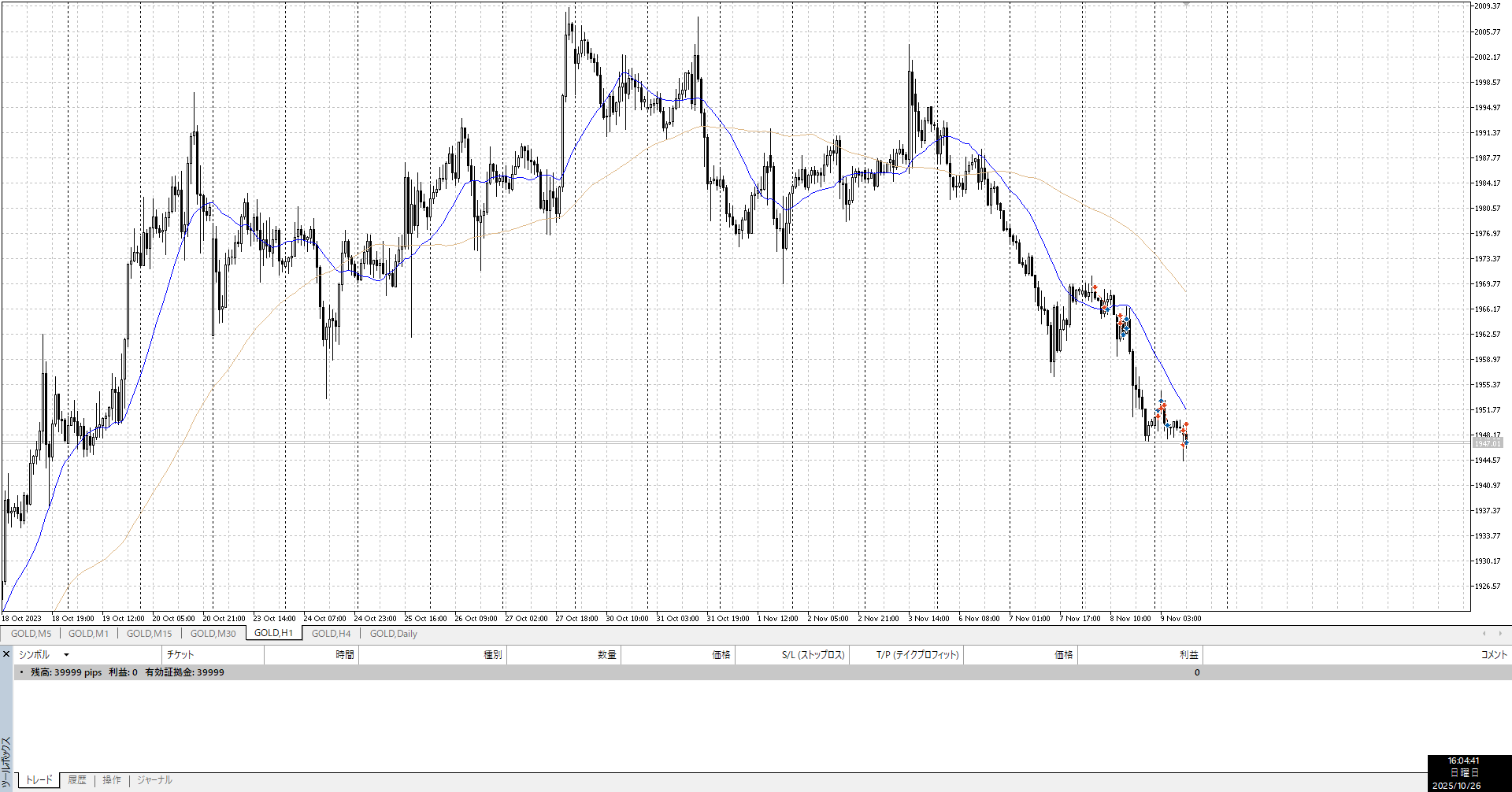Viewport: 1512px width, 792px height.
Task: Select the 残高 balance summary row
Action: [126, 672]
